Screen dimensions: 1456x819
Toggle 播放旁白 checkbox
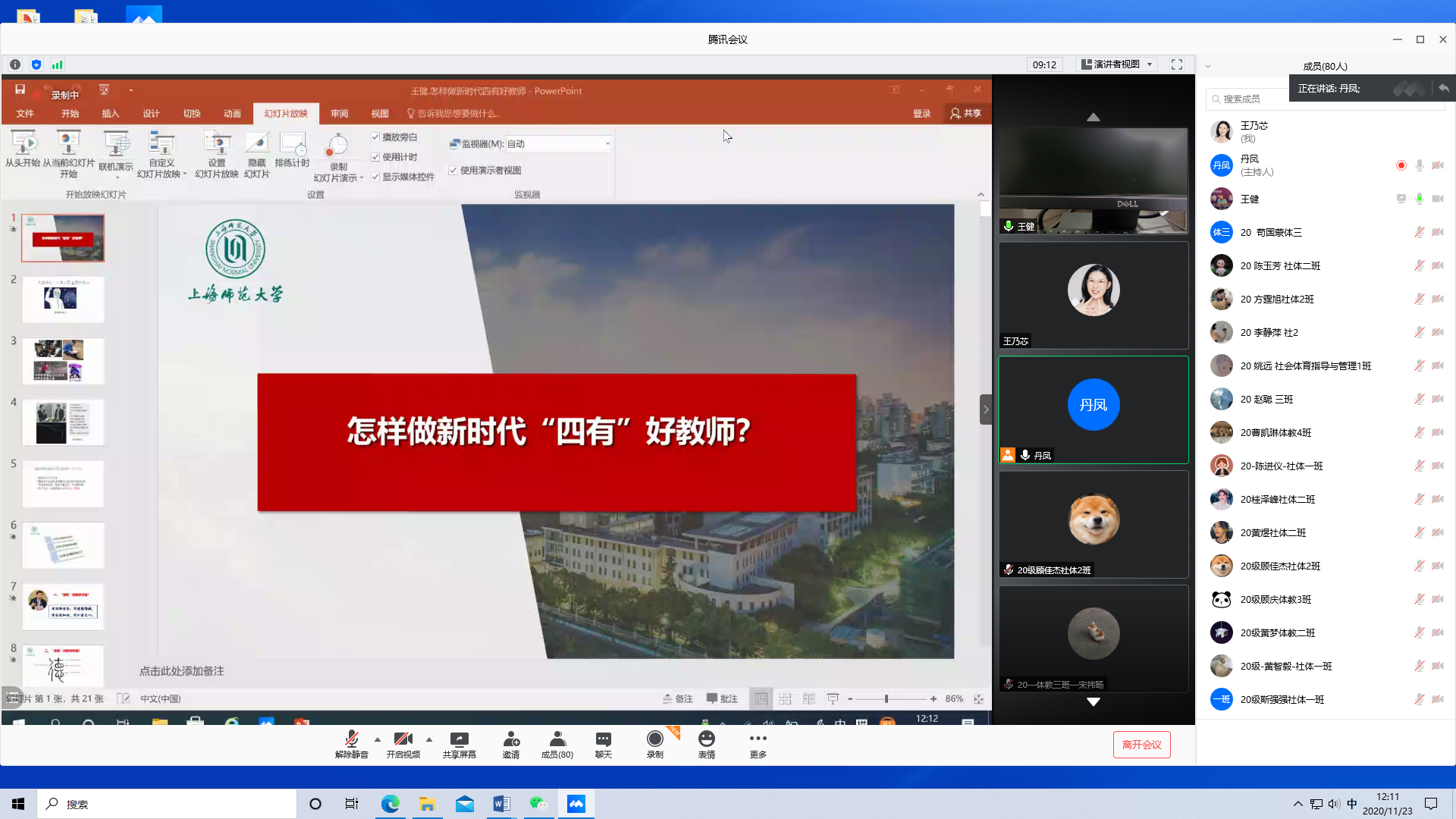click(375, 137)
